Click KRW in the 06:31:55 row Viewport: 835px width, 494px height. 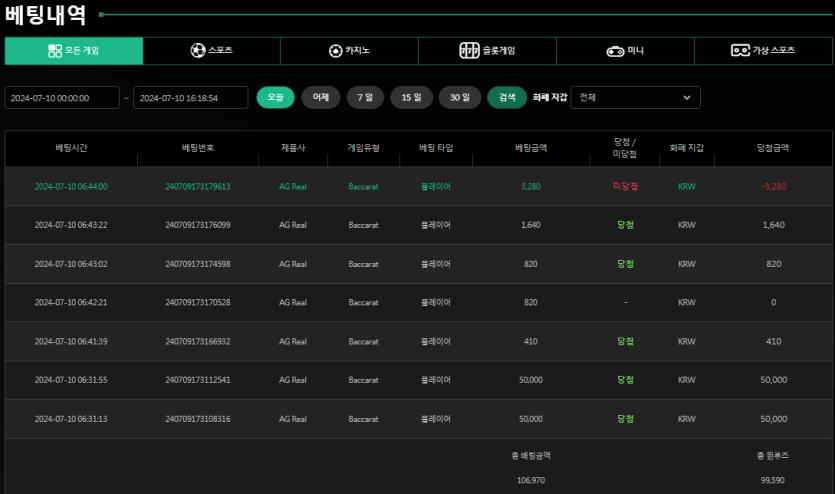[x=687, y=380]
